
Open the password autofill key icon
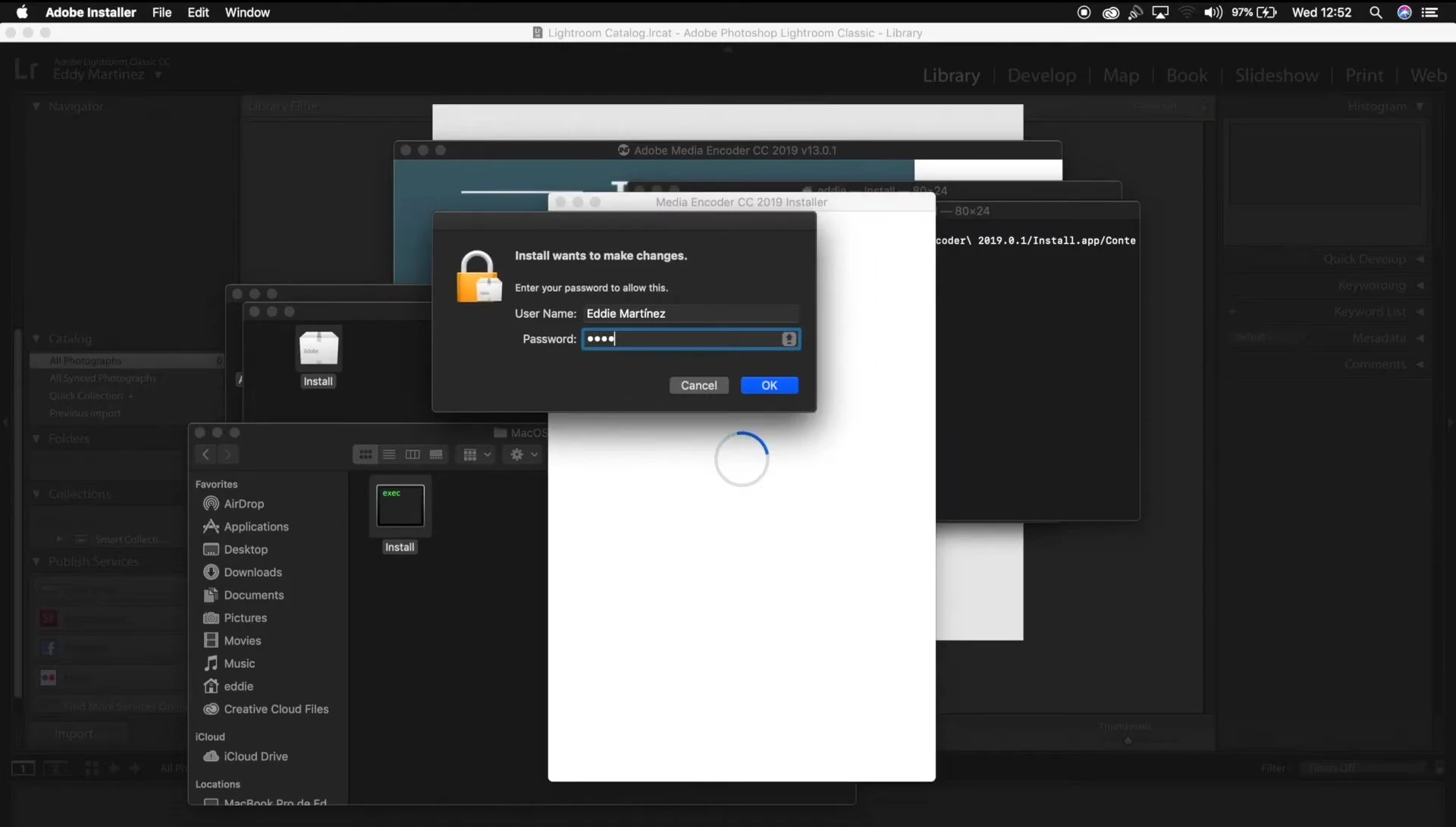point(789,339)
